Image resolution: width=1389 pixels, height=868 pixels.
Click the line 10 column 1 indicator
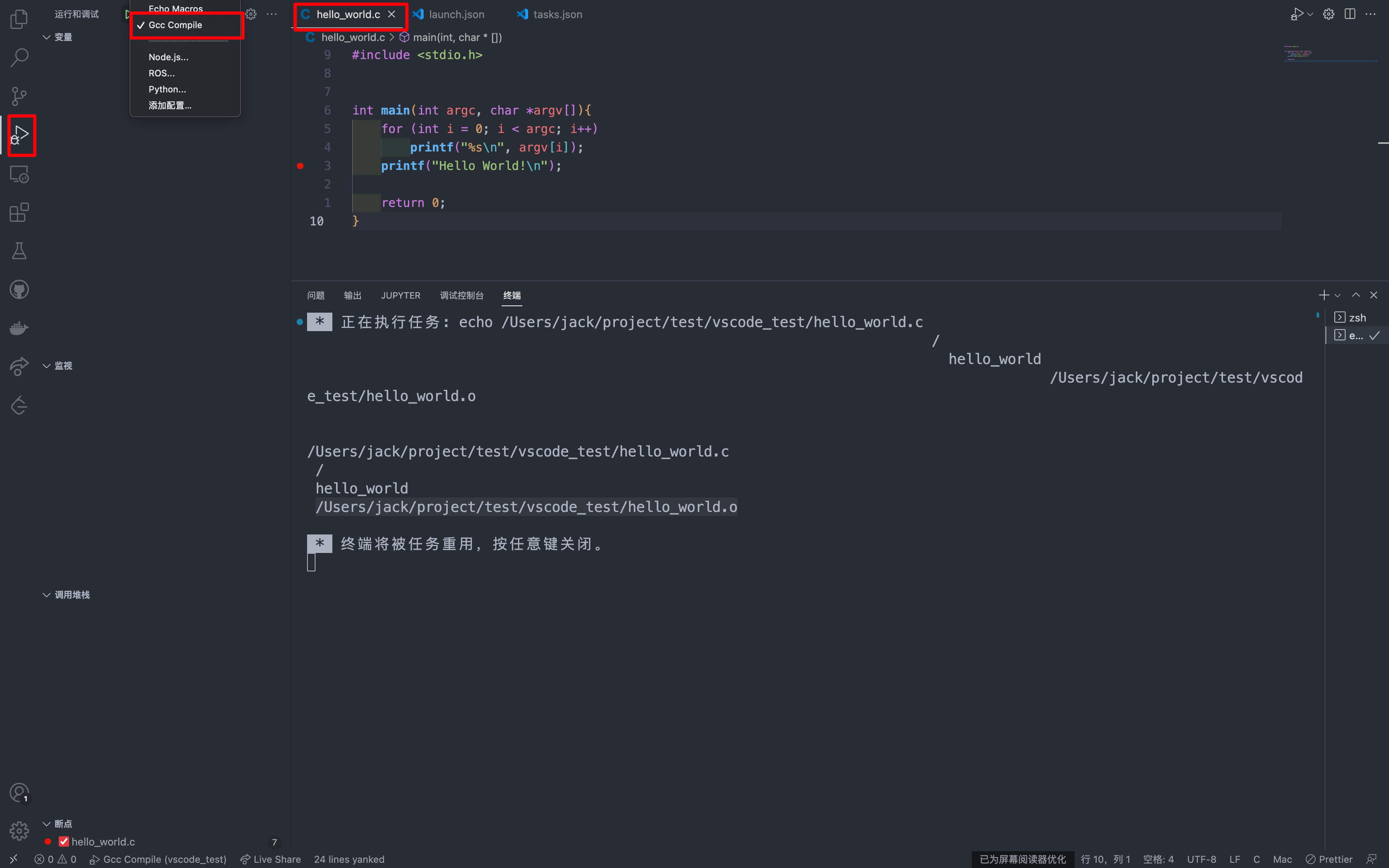pos(1106,859)
